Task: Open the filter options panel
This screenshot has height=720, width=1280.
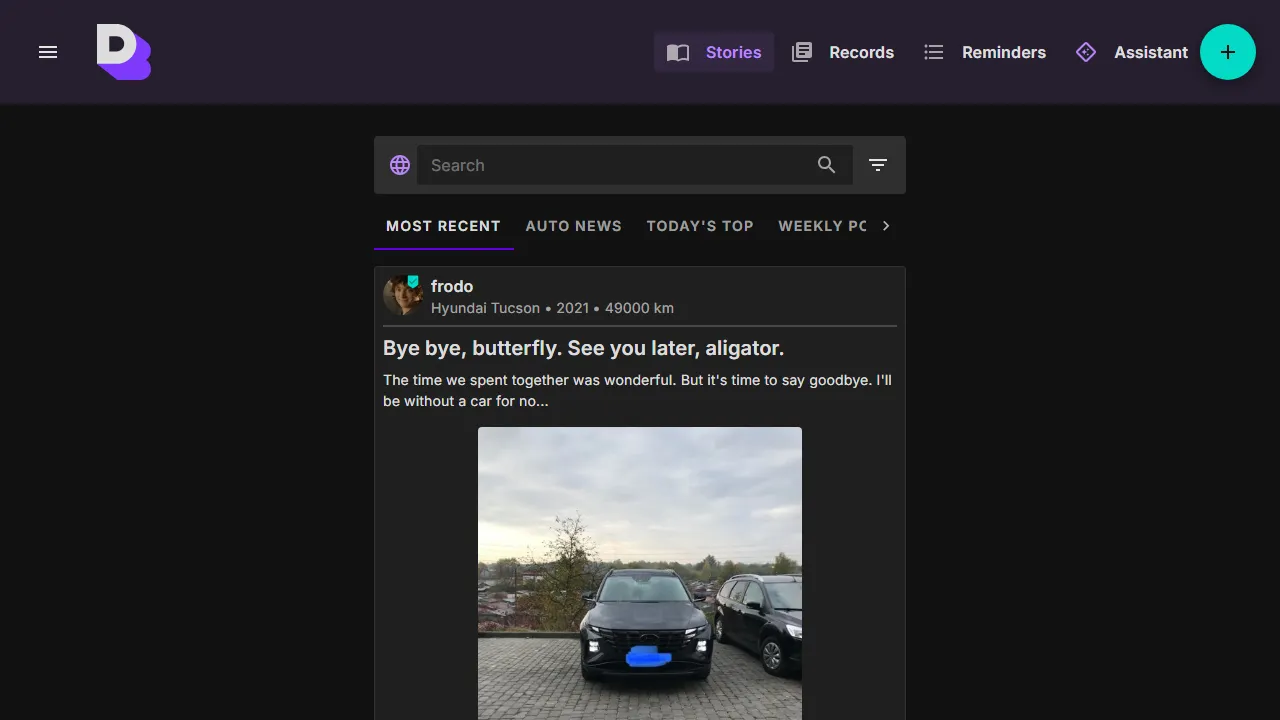Action: 877,164
